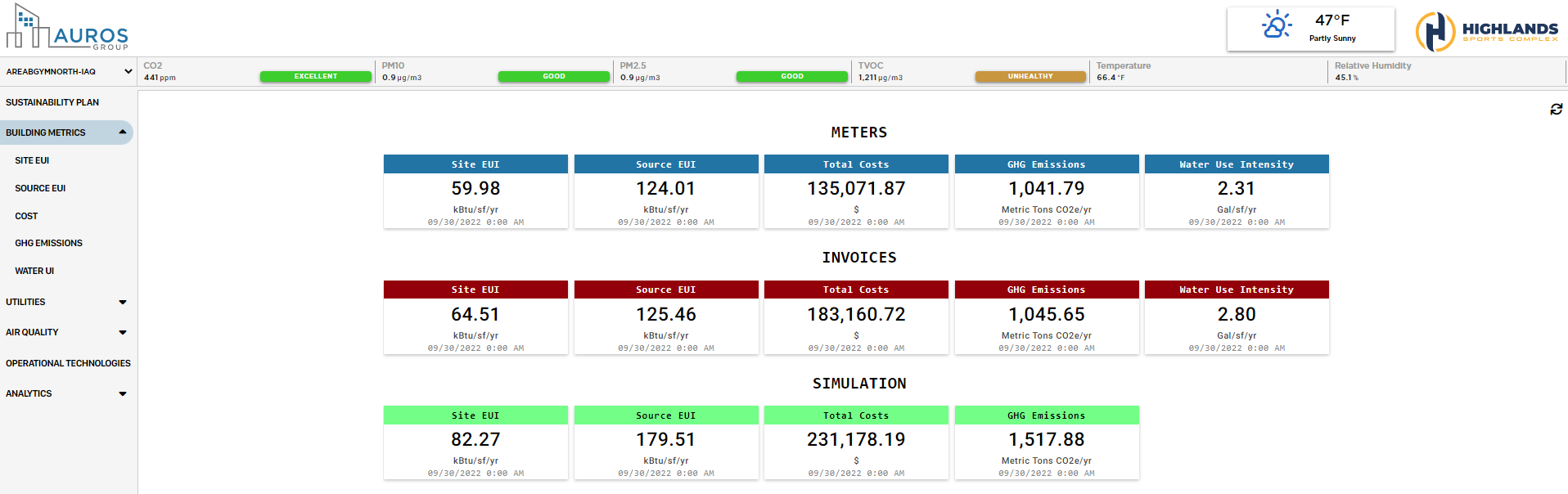Go to Source EUI in sidebar
The height and width of the screenshot is (494, 1568).
click(x=40, y=188)
